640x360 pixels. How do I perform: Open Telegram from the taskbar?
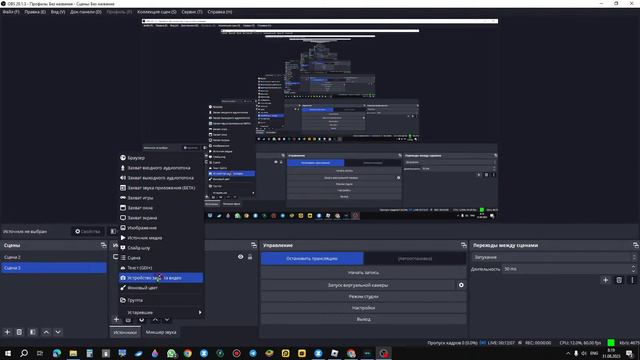[x=253, y=353]
